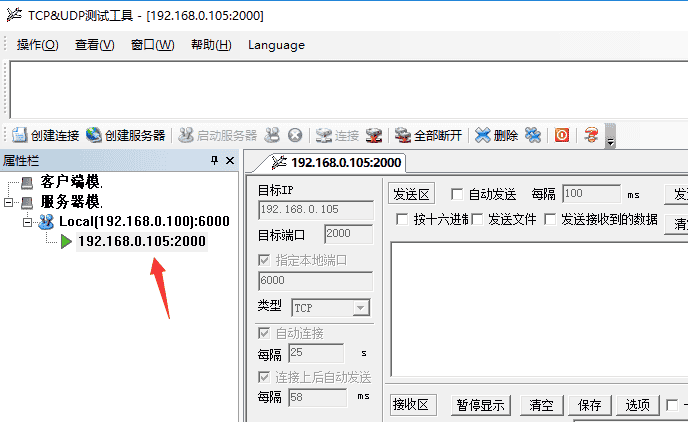The image size is (688, 422).
Task: Click the 删除 (delete) blue X button
Action: coord(496,136)
